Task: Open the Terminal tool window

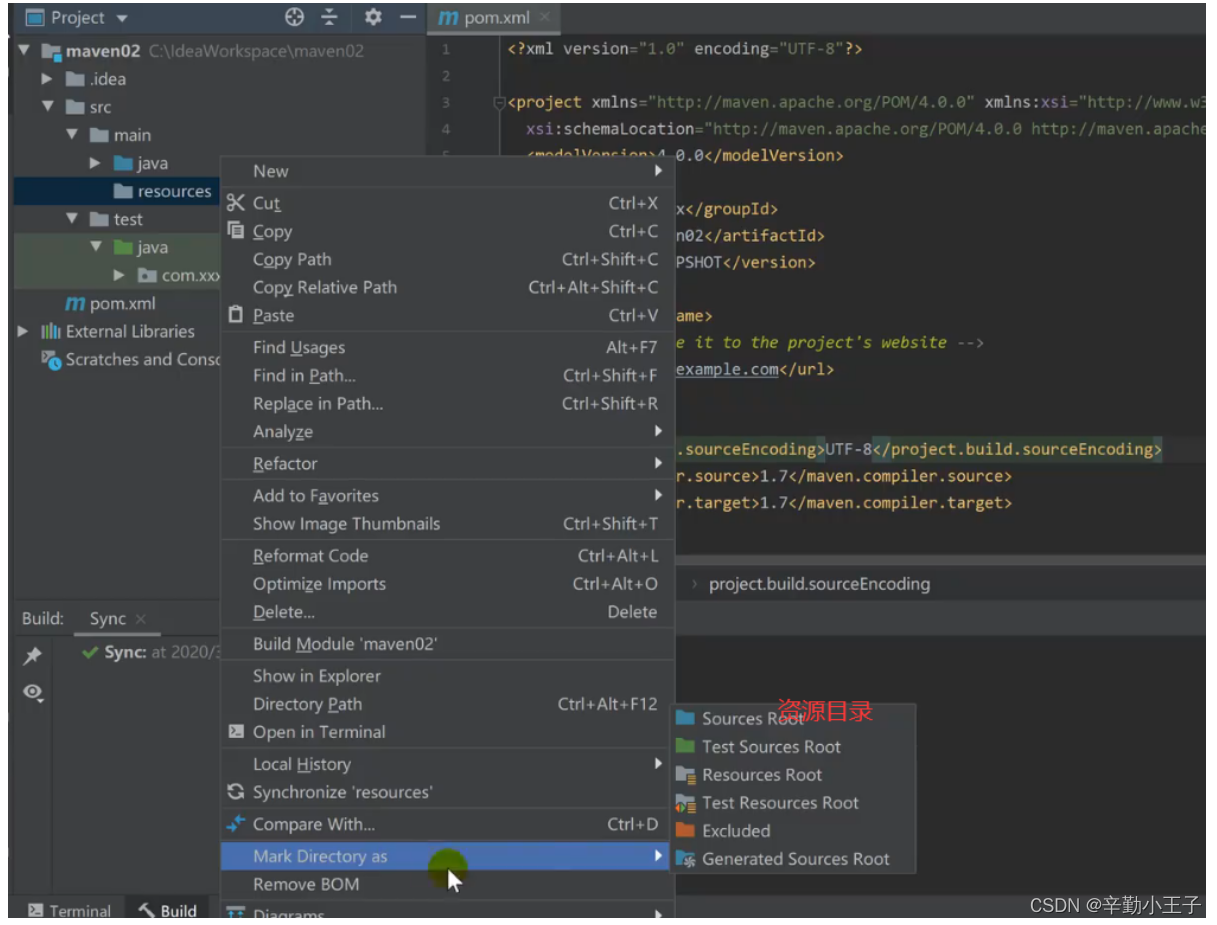Action: pos(70,910)
